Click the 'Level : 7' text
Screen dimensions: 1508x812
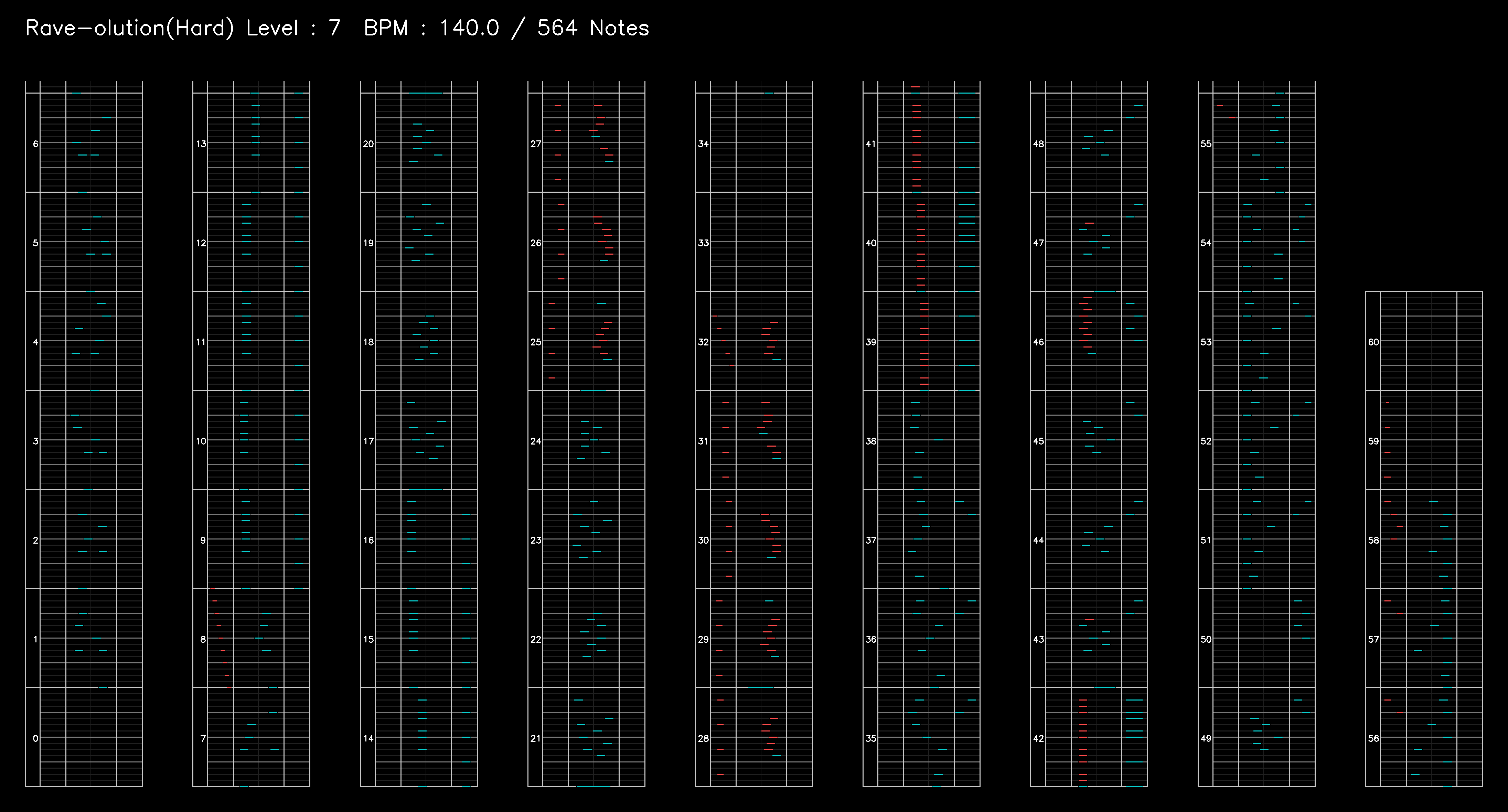[293, 28]
